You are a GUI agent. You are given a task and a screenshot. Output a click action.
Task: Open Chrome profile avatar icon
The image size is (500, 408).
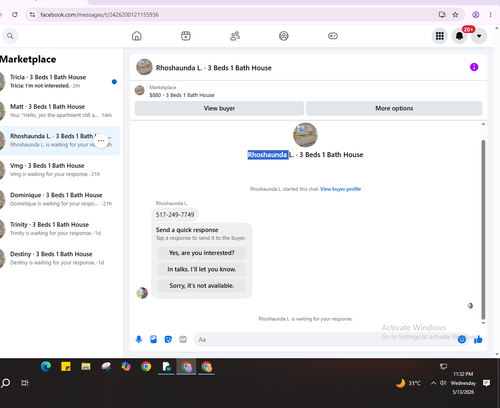(476, 14)
